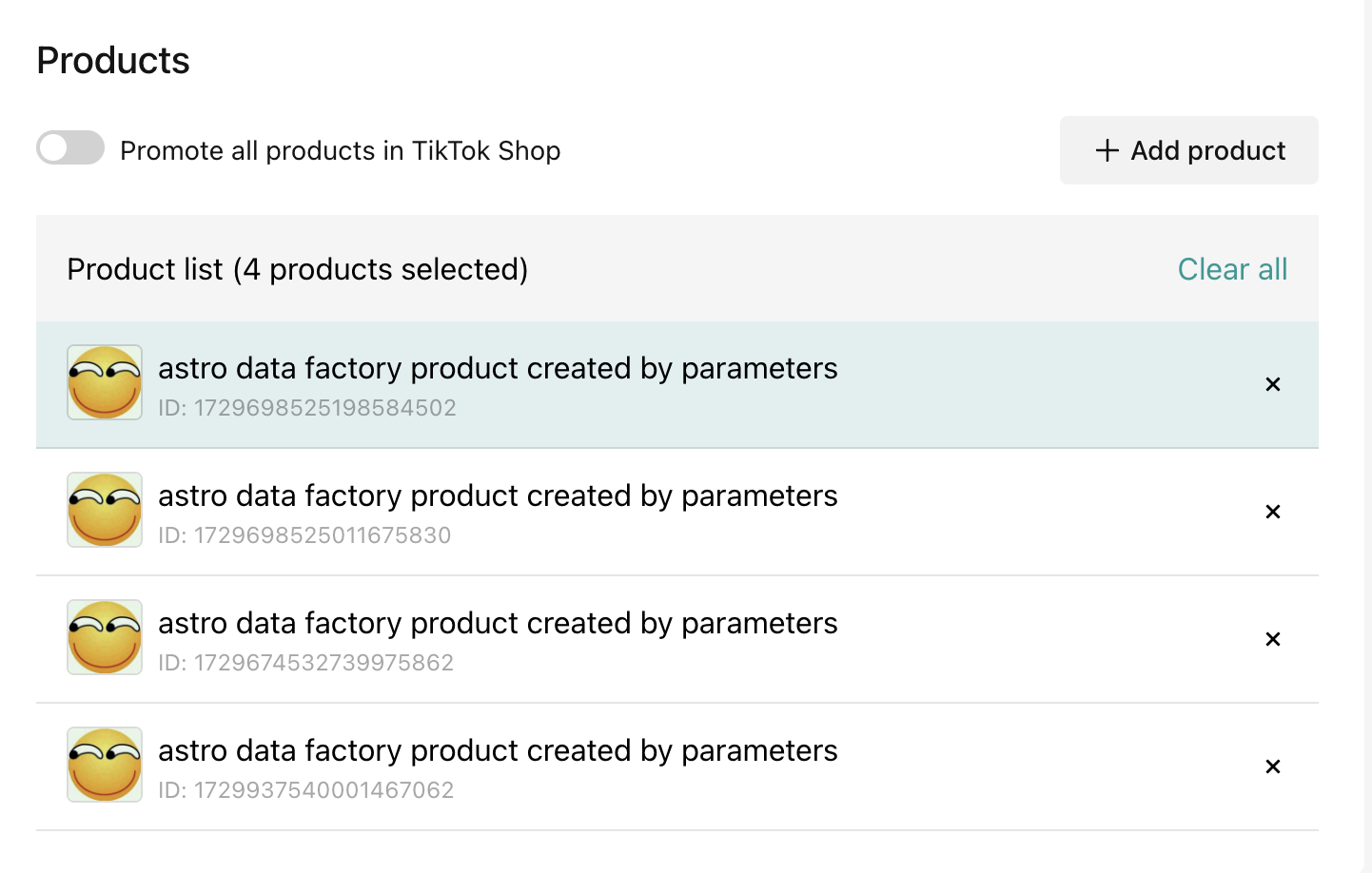Click the smiley thumbnail of product 1729698525011675830

105,510
